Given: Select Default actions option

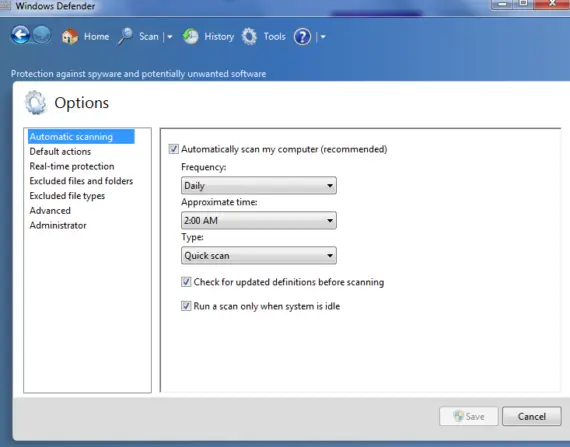Looking at the screenshot, I should pyautogui.click(x=60, y=152).
